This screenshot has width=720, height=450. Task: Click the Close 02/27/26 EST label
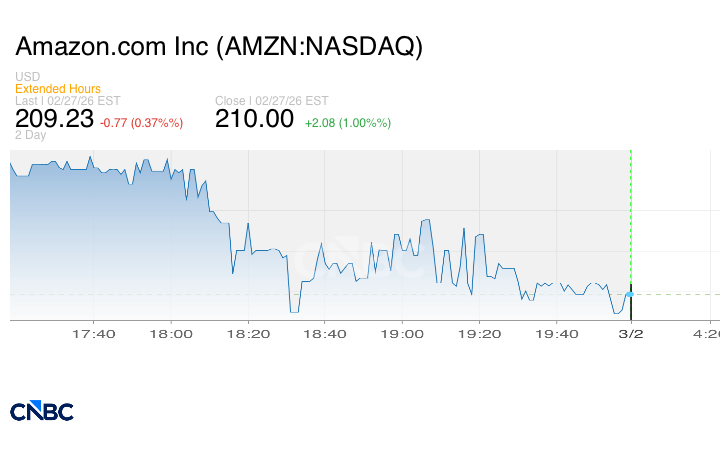tap(272, 101)
